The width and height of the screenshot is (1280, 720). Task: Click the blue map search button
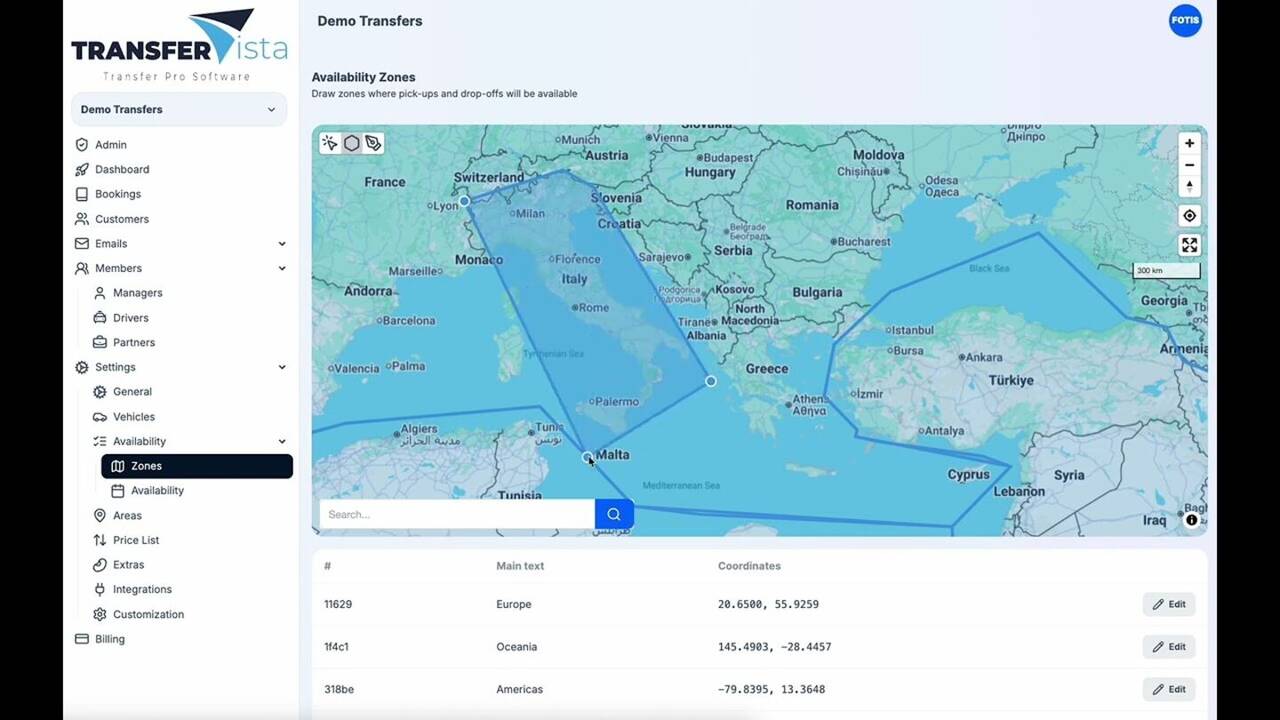tap(614, 514)
